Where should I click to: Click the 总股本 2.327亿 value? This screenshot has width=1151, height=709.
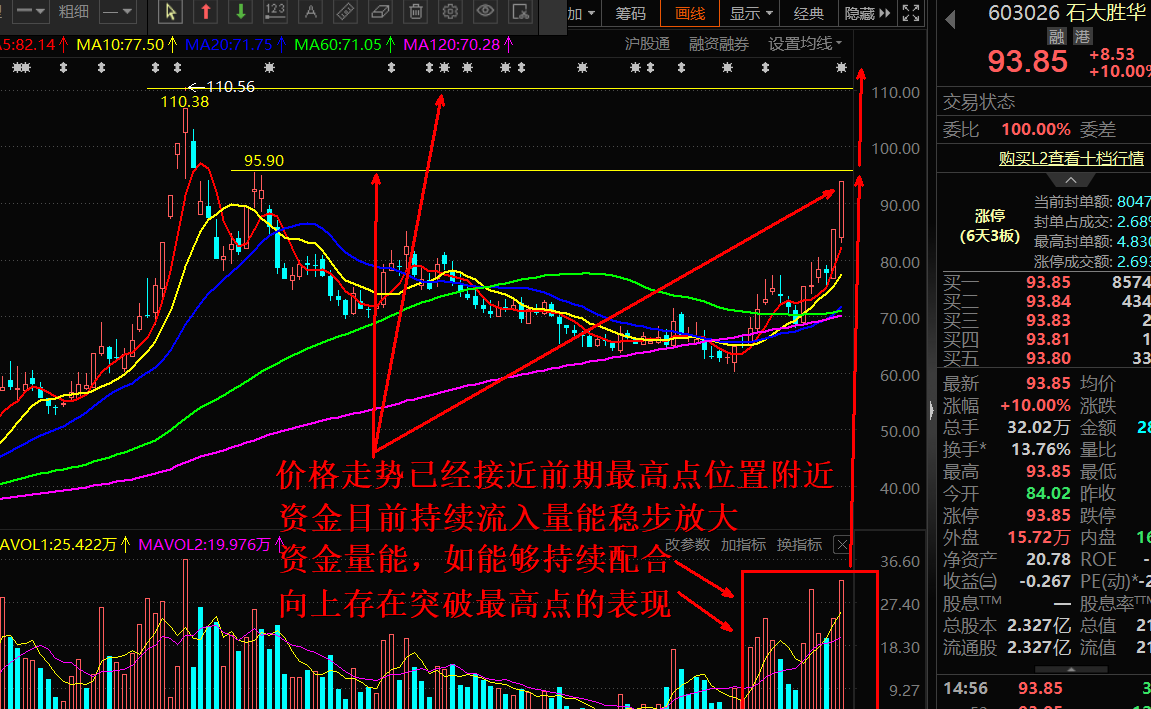1038,625
